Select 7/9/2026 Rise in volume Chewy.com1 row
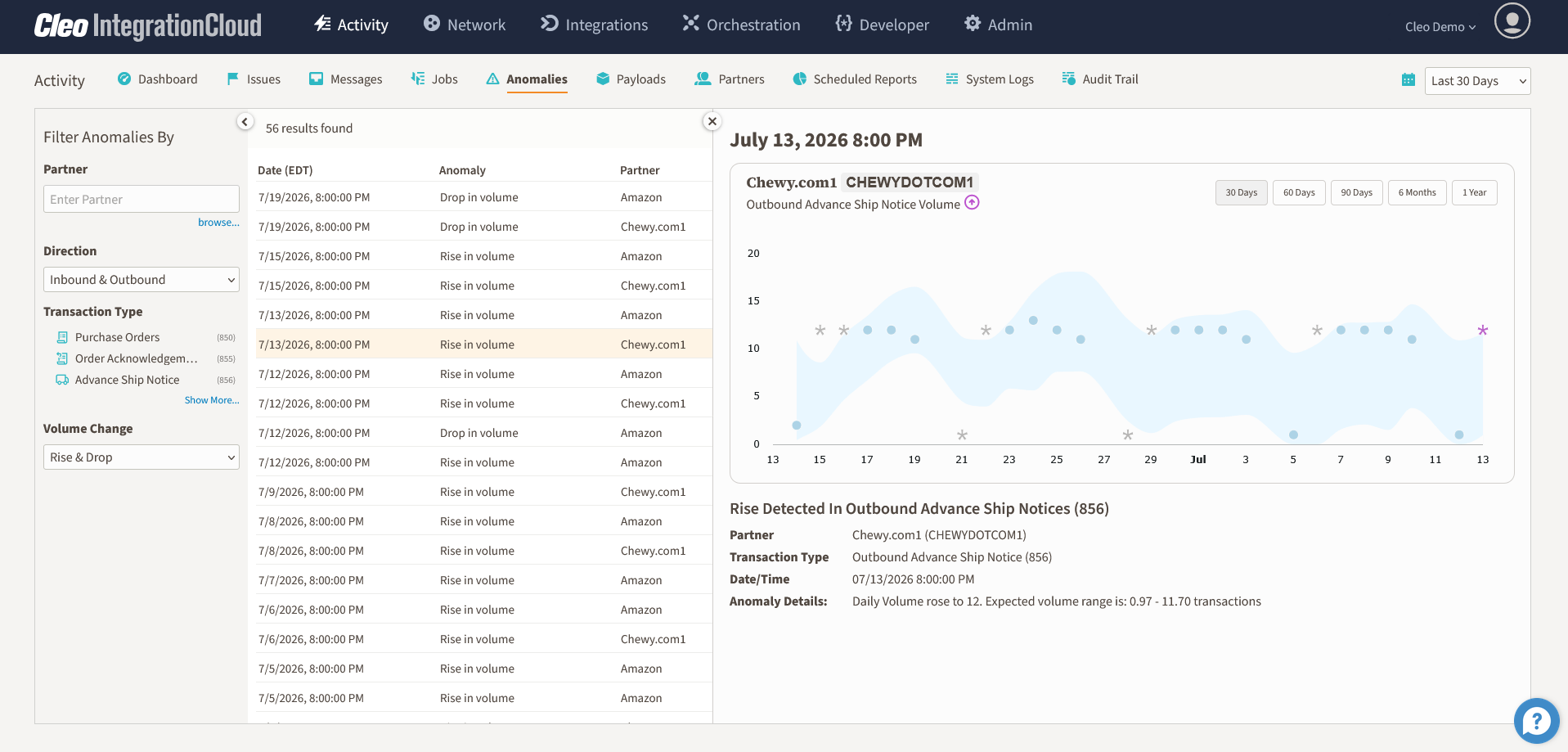The image size is (1568, 752). click(x=484, y=492)
